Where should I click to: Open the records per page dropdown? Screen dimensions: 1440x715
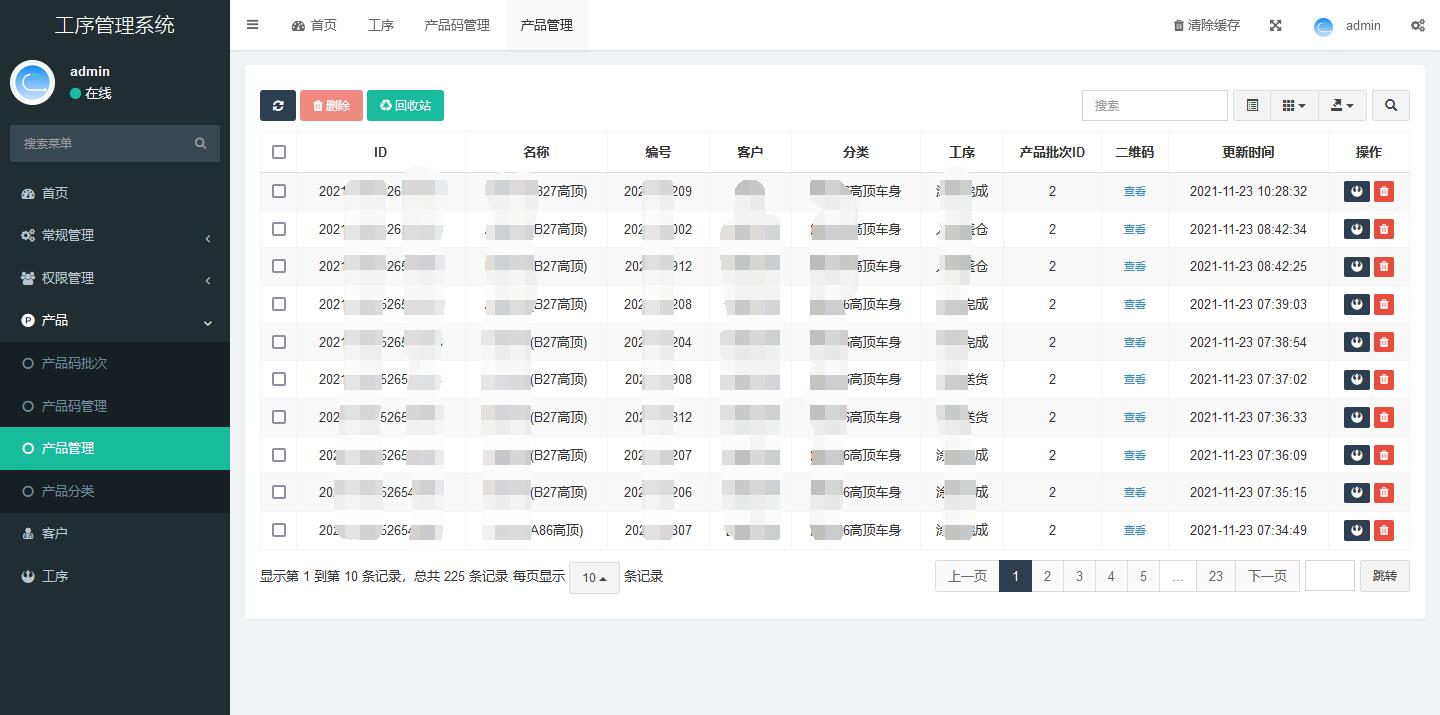coord(594,577)
